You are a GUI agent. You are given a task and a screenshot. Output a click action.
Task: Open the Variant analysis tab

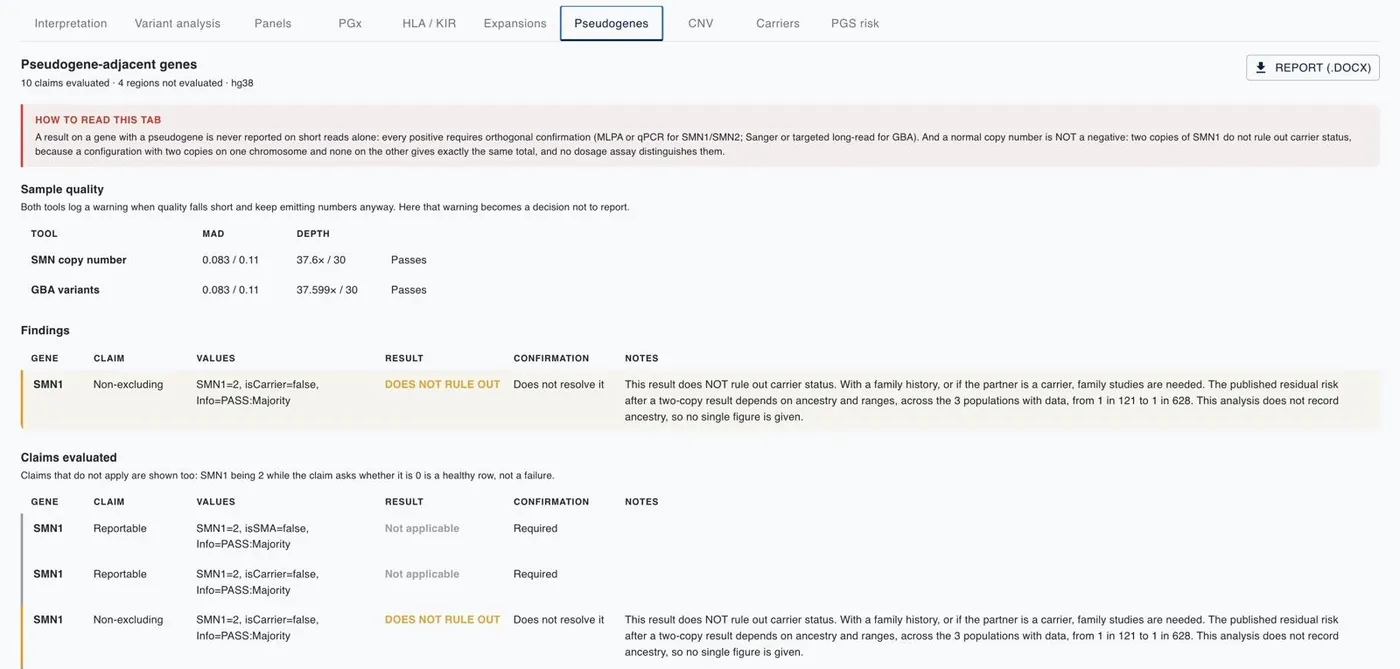click(178, 23)
